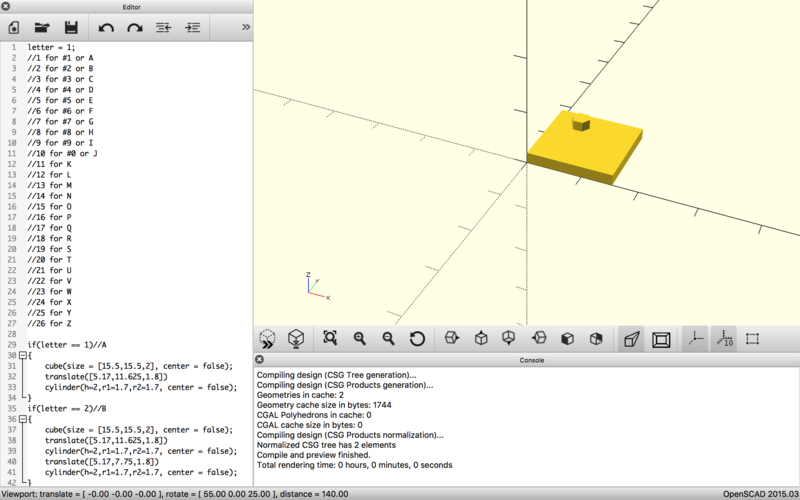The width and height of the screenshot is (800, 500).
Task: Click the cube size line on line 31
Action: click(139, 366)
